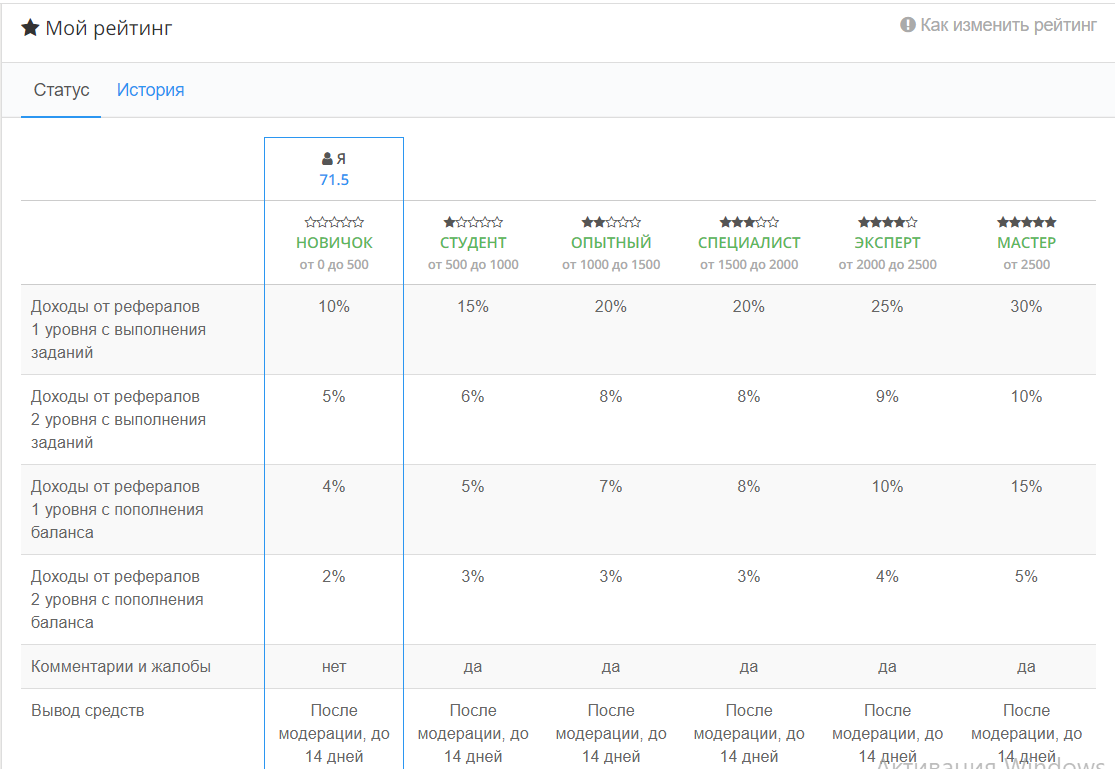Click the range text от 1000 до 1500
This screenshot has width=1115, height=769.
coord(611,265)
